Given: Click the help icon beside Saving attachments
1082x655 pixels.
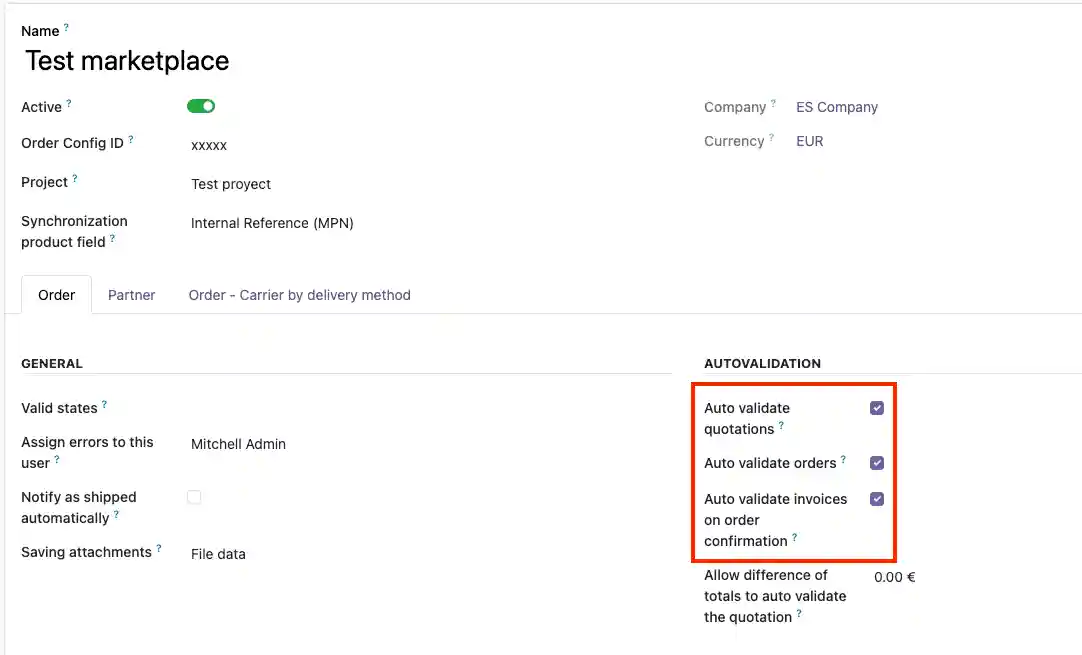Looking at the screenshot, I should [159, 549].
